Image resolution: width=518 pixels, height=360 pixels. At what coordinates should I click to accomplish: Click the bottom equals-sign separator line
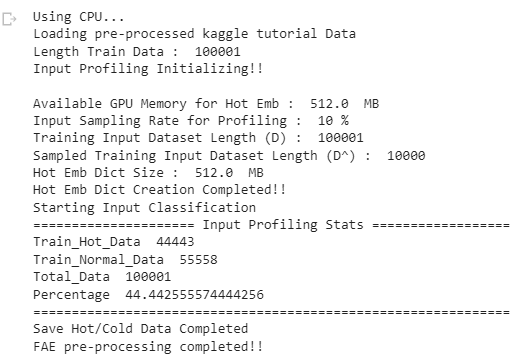pyautogui.click(x=271, y=312)
